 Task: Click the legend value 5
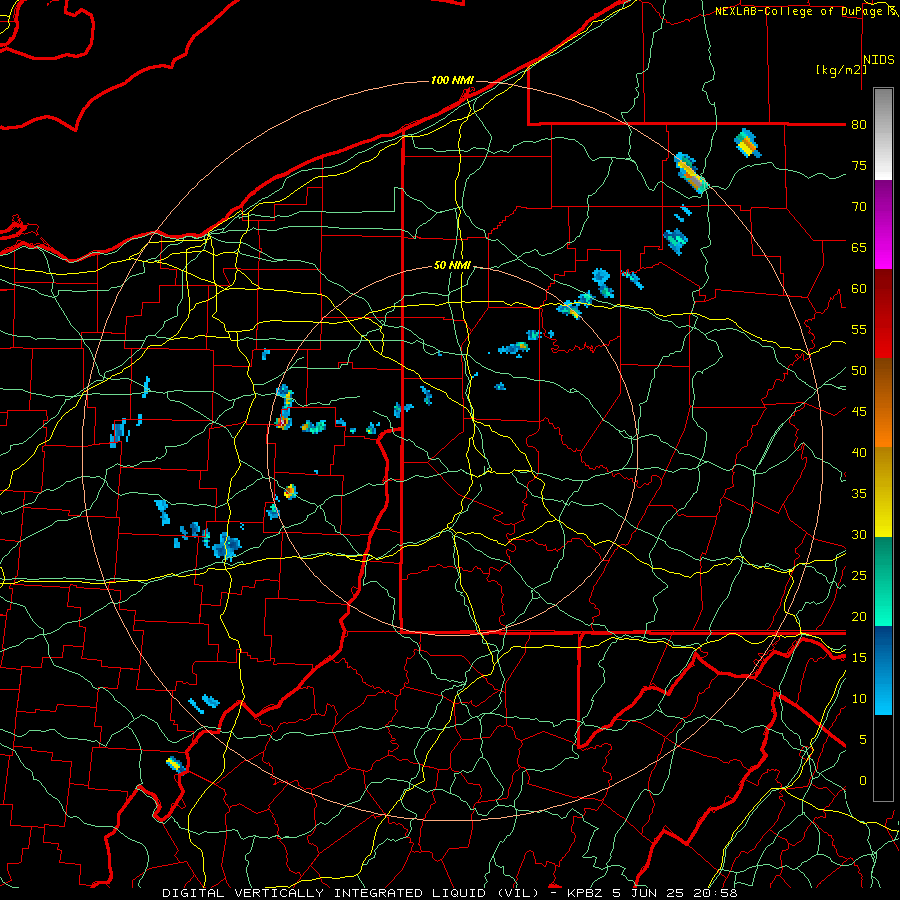click(863, 740)
